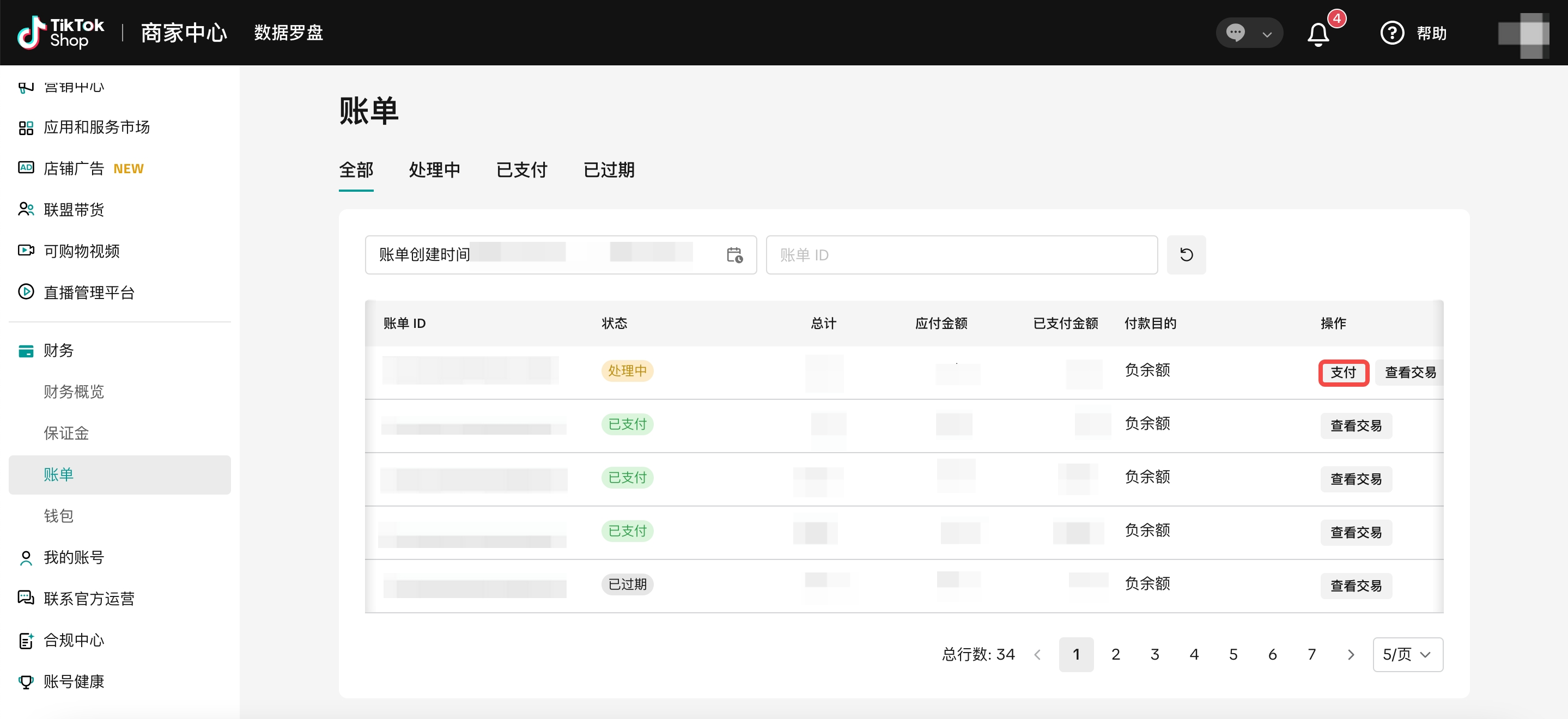
Task: Click the refresh reset filter icon
Action: pyautogui.click(x=1186, y=254)
